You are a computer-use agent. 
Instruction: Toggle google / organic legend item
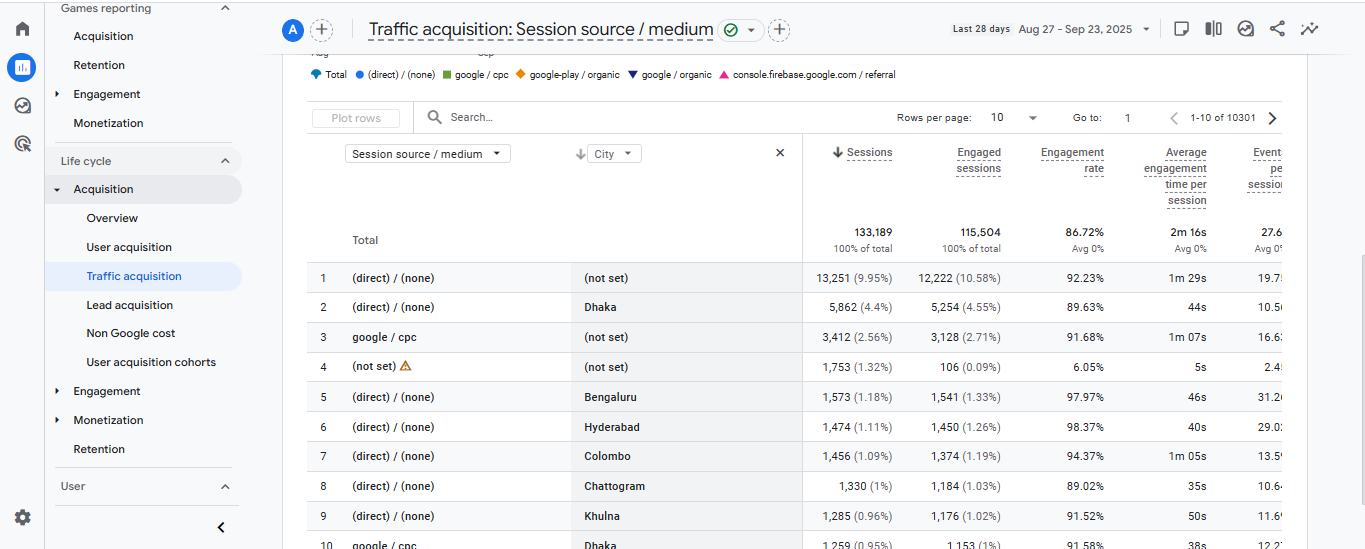point(669,75)
